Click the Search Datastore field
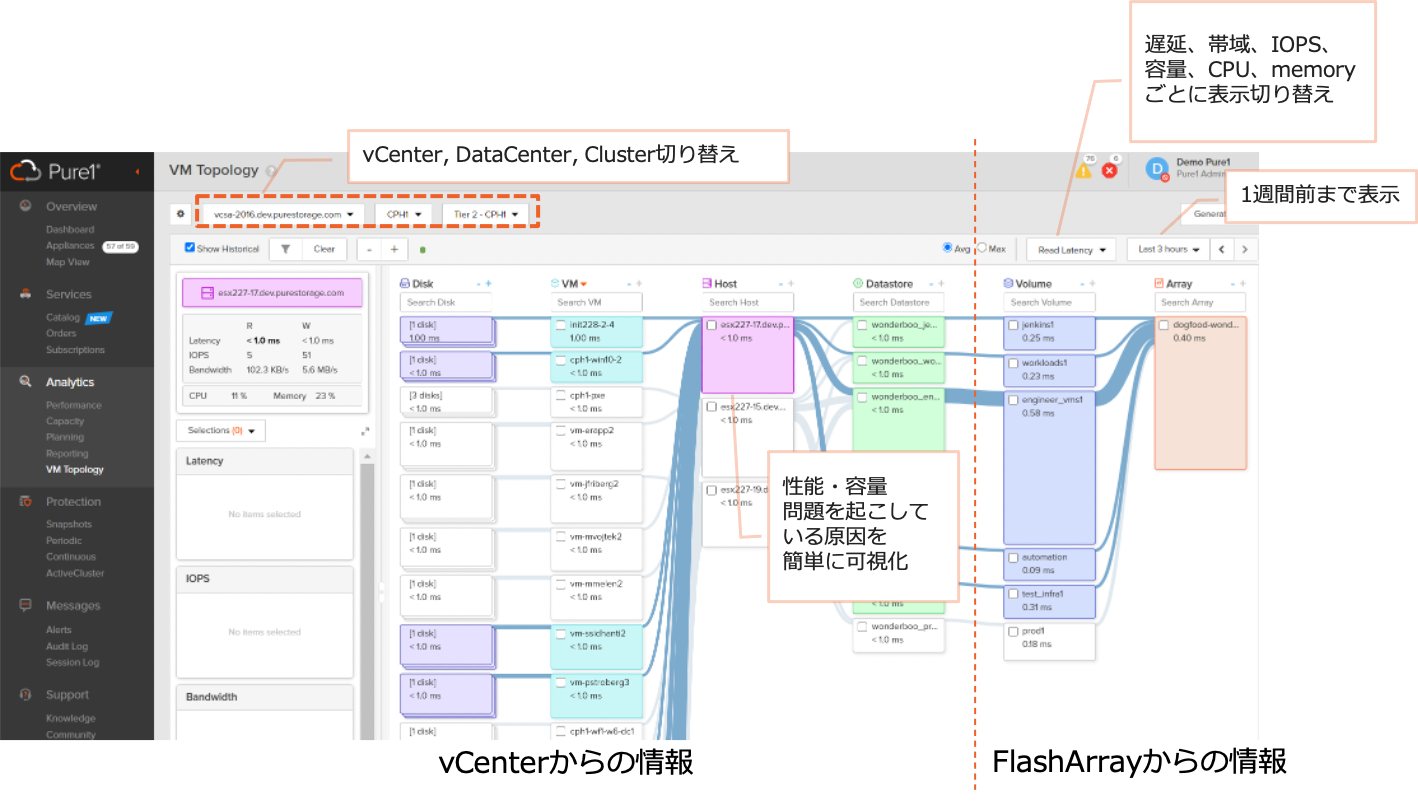This screenshot has height=802, width=1418. pyautogui.click(x=899, y=302)
